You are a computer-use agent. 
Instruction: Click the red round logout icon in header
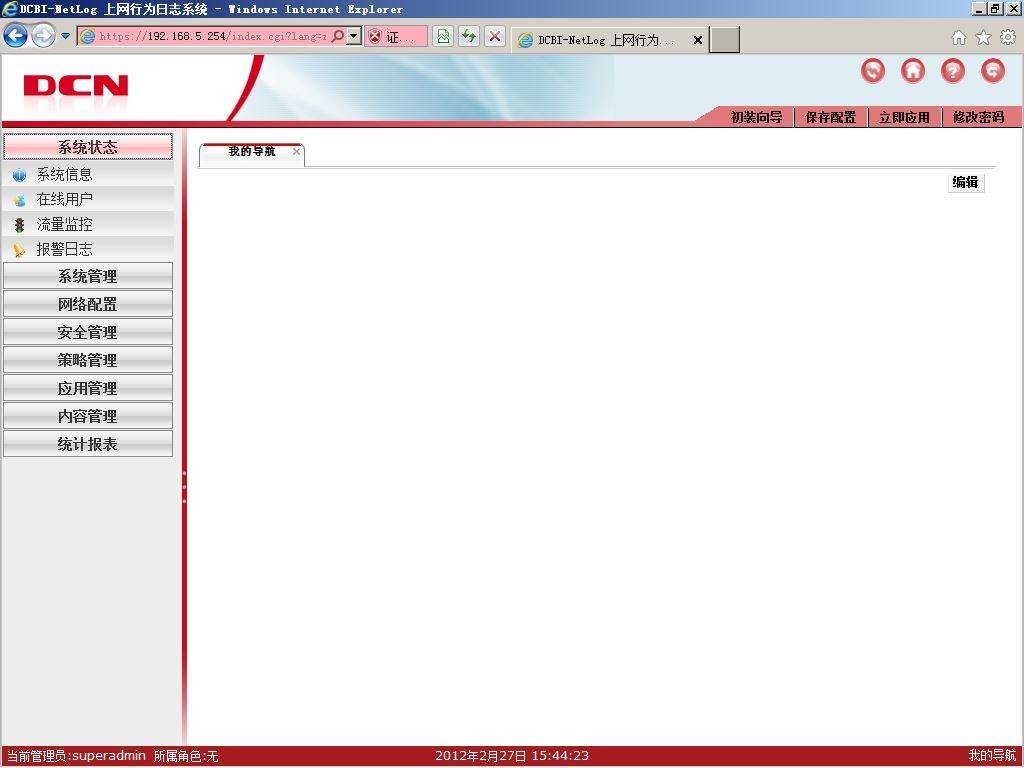(993, 71)
